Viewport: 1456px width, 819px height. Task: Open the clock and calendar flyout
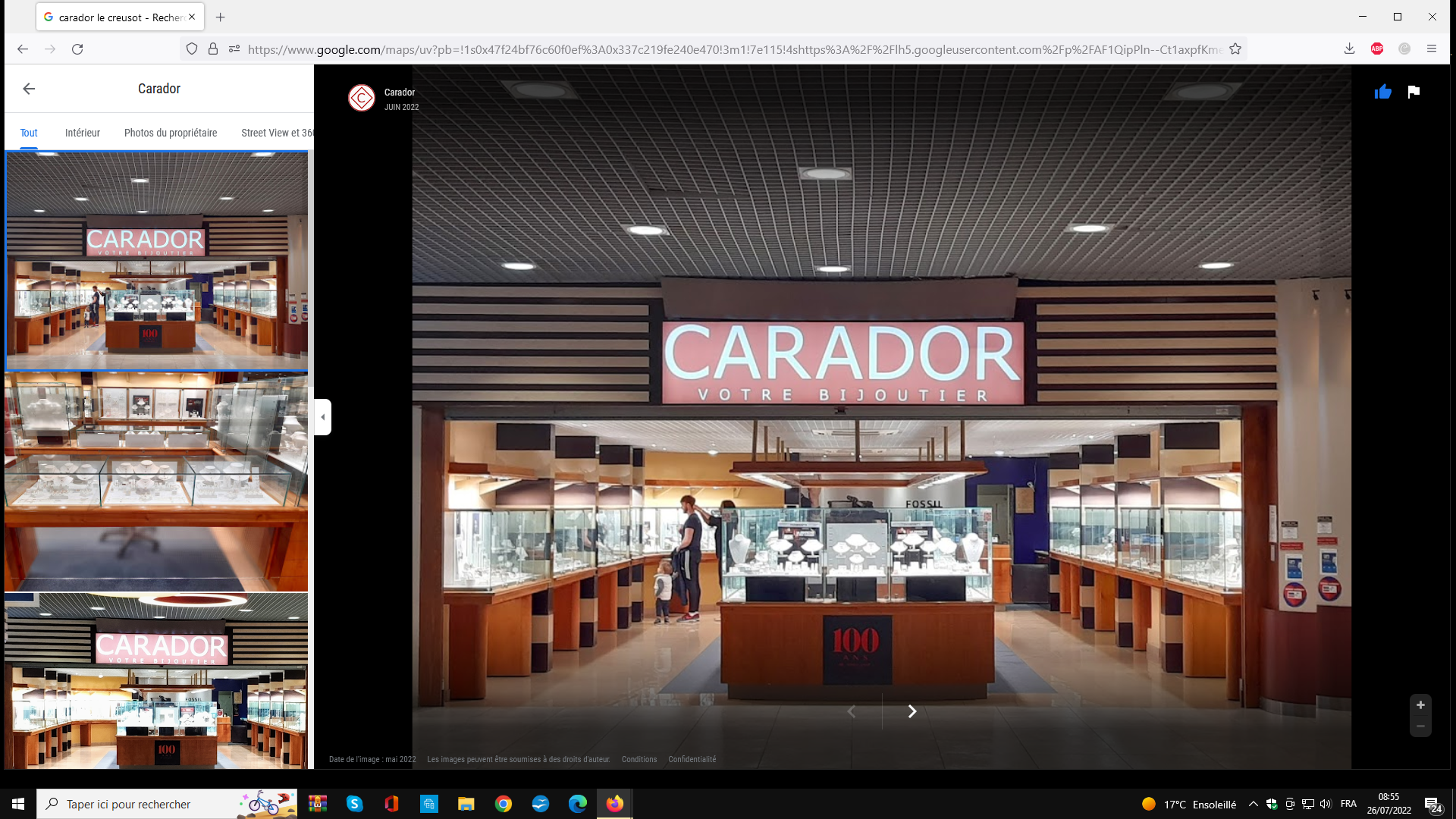(1389, 804)
